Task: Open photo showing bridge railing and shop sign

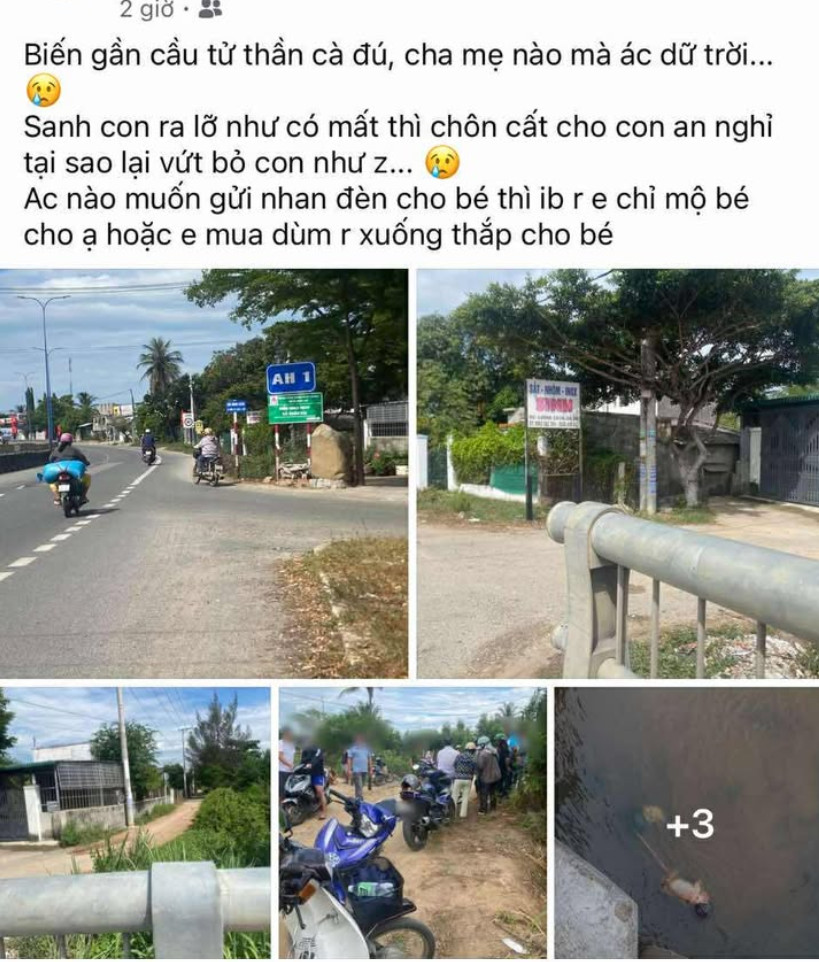Action: pyautogui.click(x=618, y=473)
